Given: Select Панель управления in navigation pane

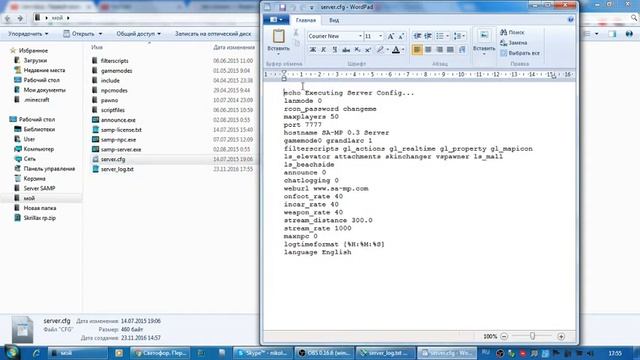Looking at the screenshot, I should point(49,169).
